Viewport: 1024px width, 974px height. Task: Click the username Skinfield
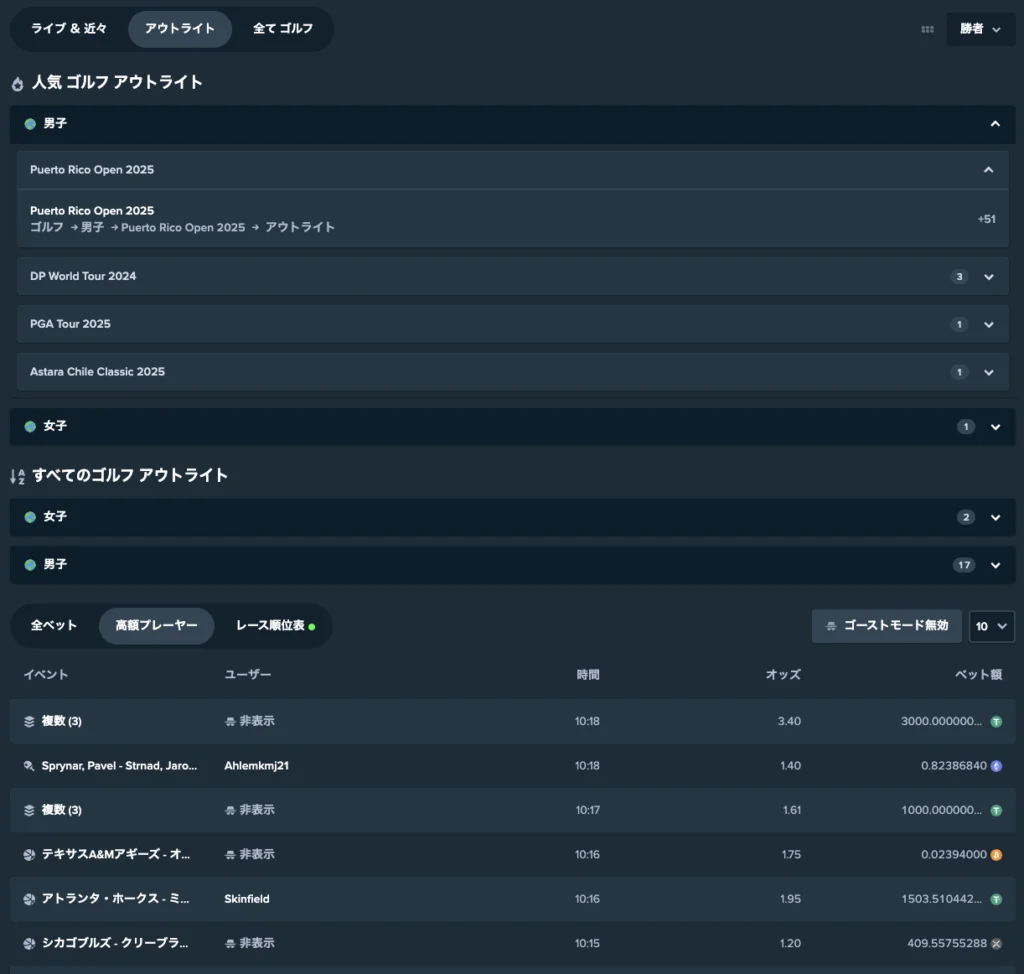click(247, 899)
